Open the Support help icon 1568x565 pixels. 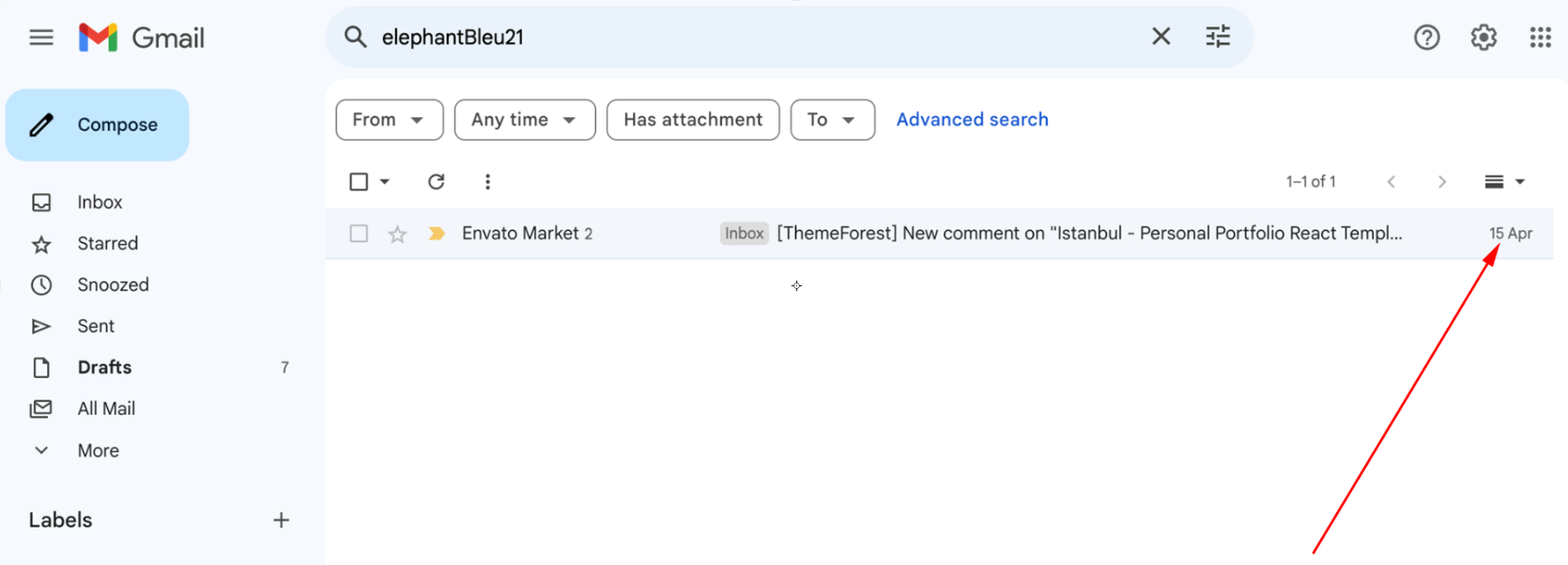pos(1427,38)
